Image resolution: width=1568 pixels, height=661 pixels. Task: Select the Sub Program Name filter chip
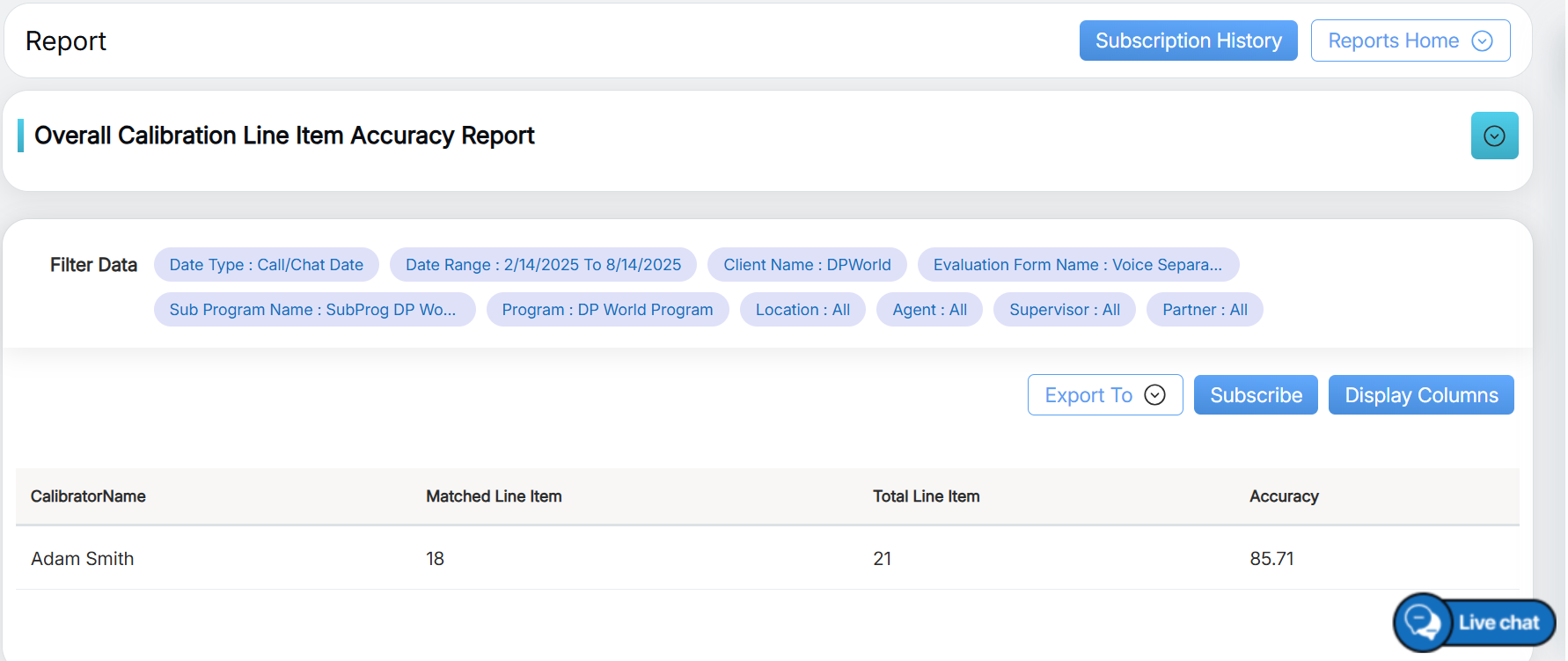tap(313, 310)
